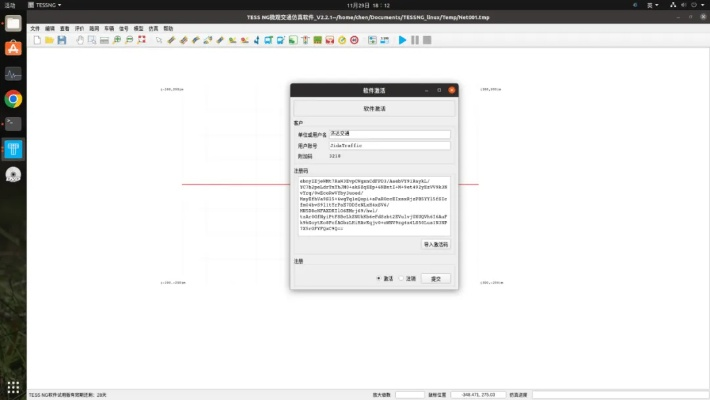Click the blue bus icon in toolbar
This screenshot has height=400, width=710.
pyautogui.click(x=269, y=40)
